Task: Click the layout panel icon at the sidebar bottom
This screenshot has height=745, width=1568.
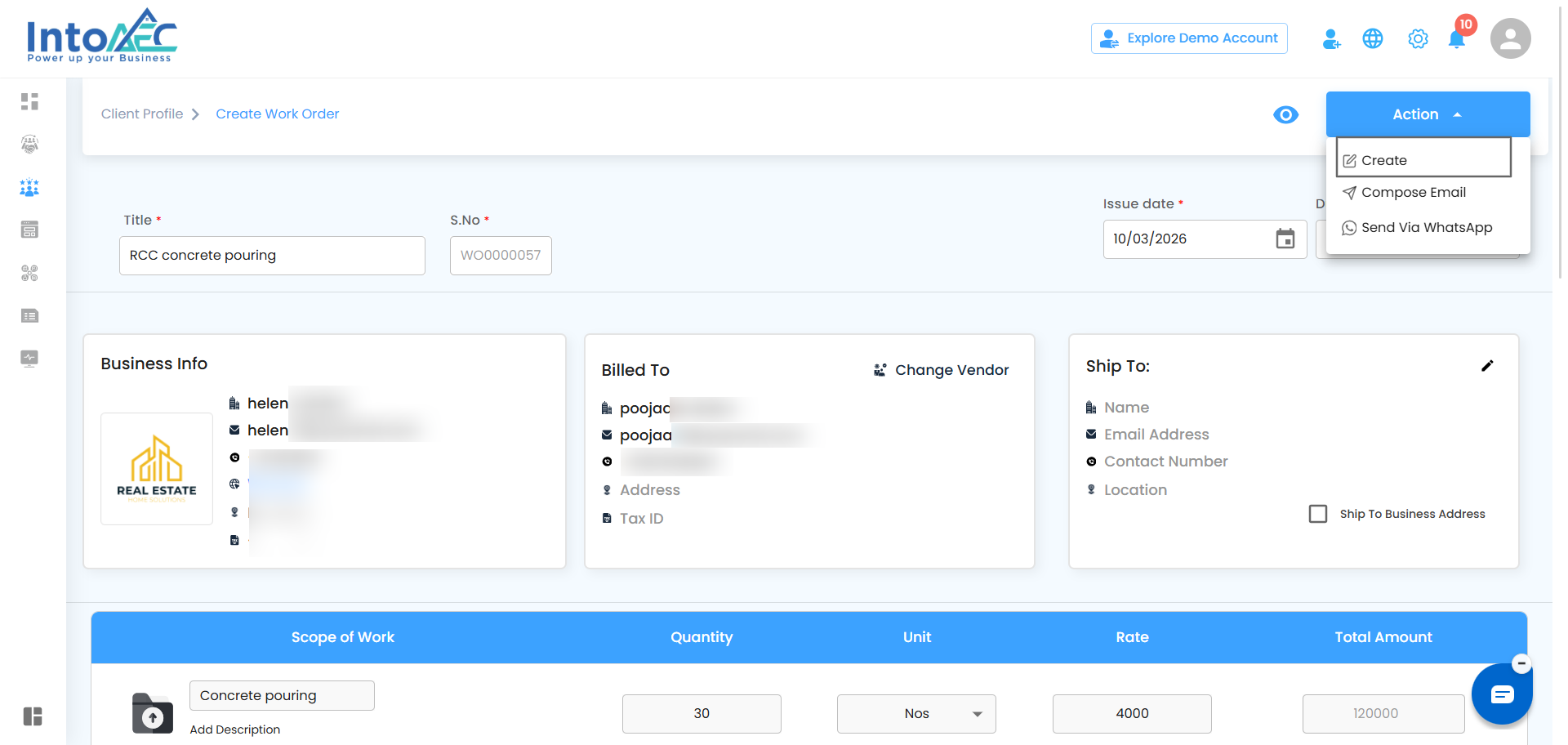Action: click(33, 716)
